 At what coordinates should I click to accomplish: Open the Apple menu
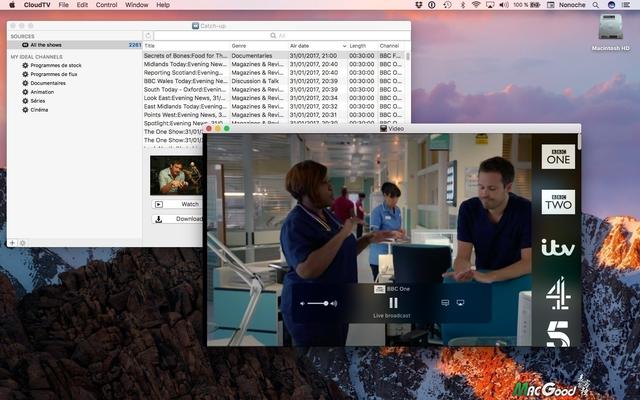(x=12, y=5)
